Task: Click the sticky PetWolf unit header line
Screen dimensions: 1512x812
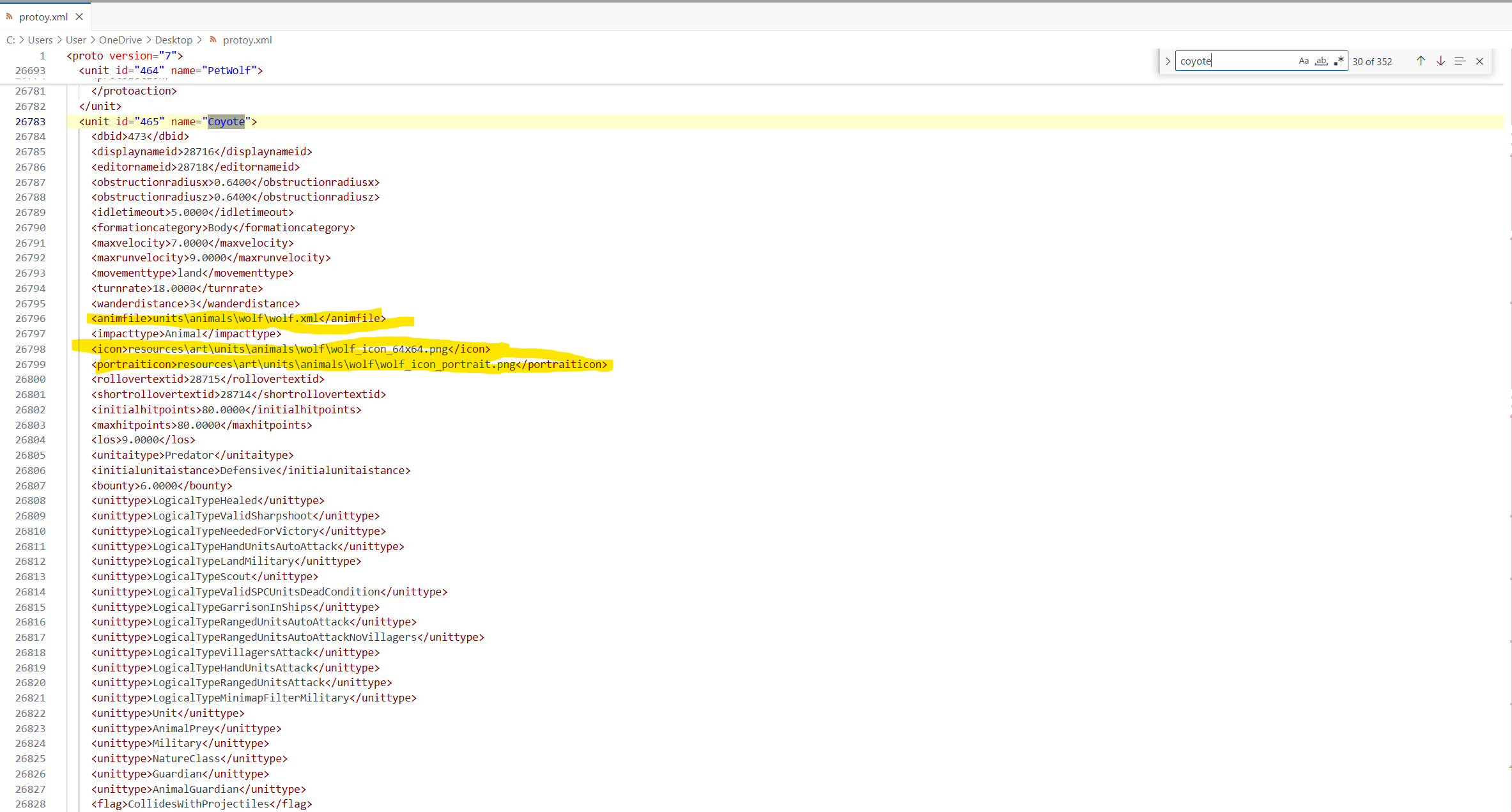Action: [171, 70]
